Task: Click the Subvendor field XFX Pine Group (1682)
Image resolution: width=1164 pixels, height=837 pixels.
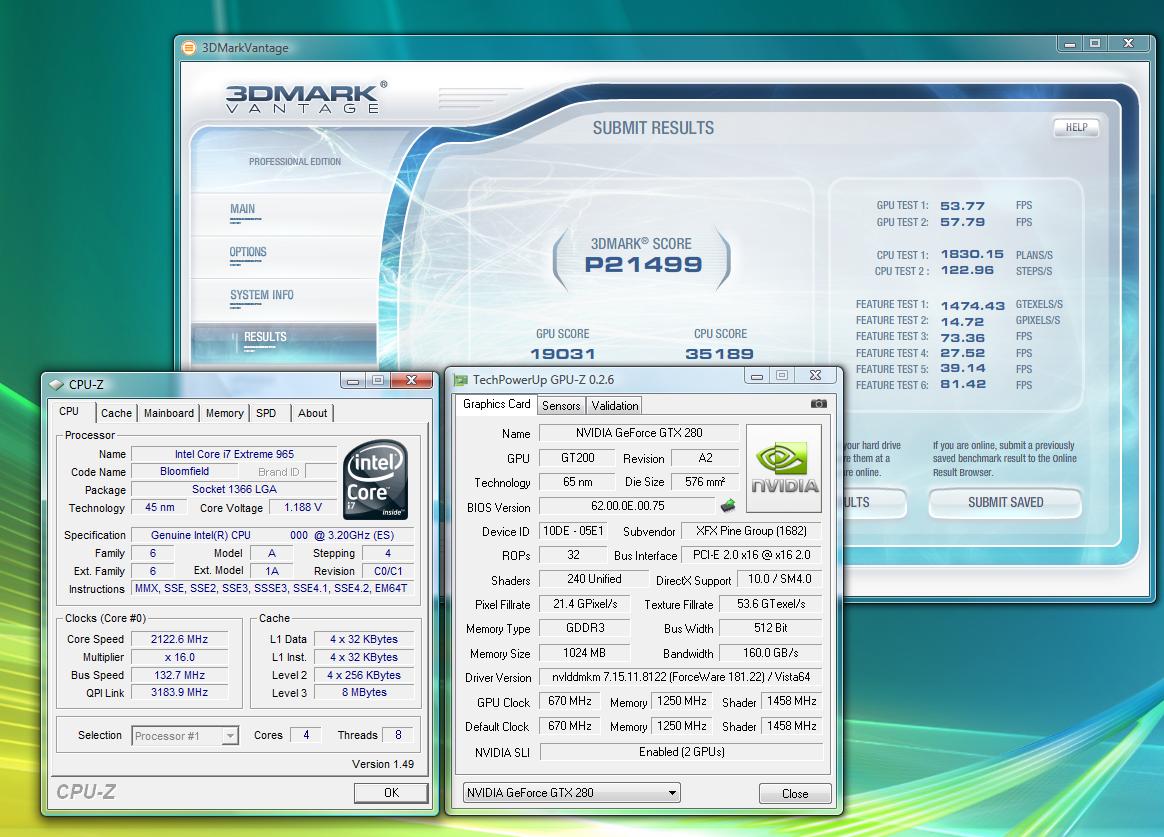Action: [751, 531]
